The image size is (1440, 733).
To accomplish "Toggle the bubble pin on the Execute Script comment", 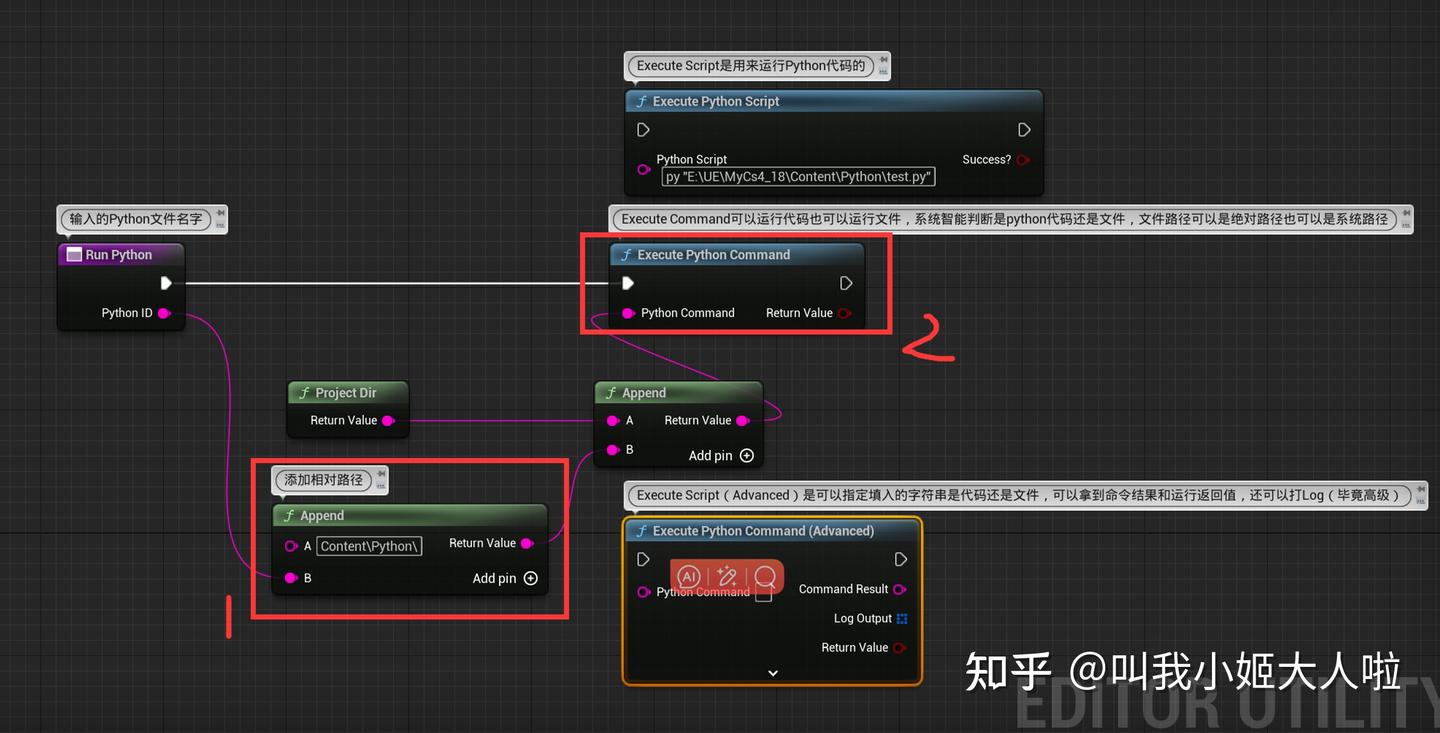I will tap(881, 65).
